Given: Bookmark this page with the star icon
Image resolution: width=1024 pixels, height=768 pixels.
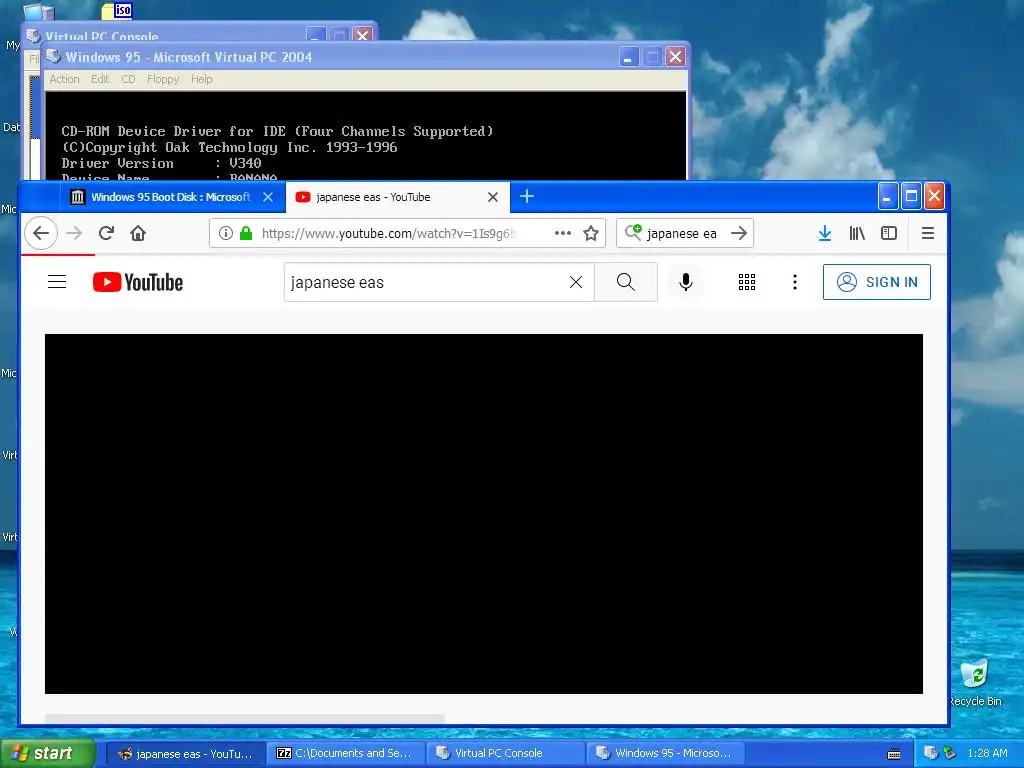Looking at the screenshot, I should [x=591, y=233].
